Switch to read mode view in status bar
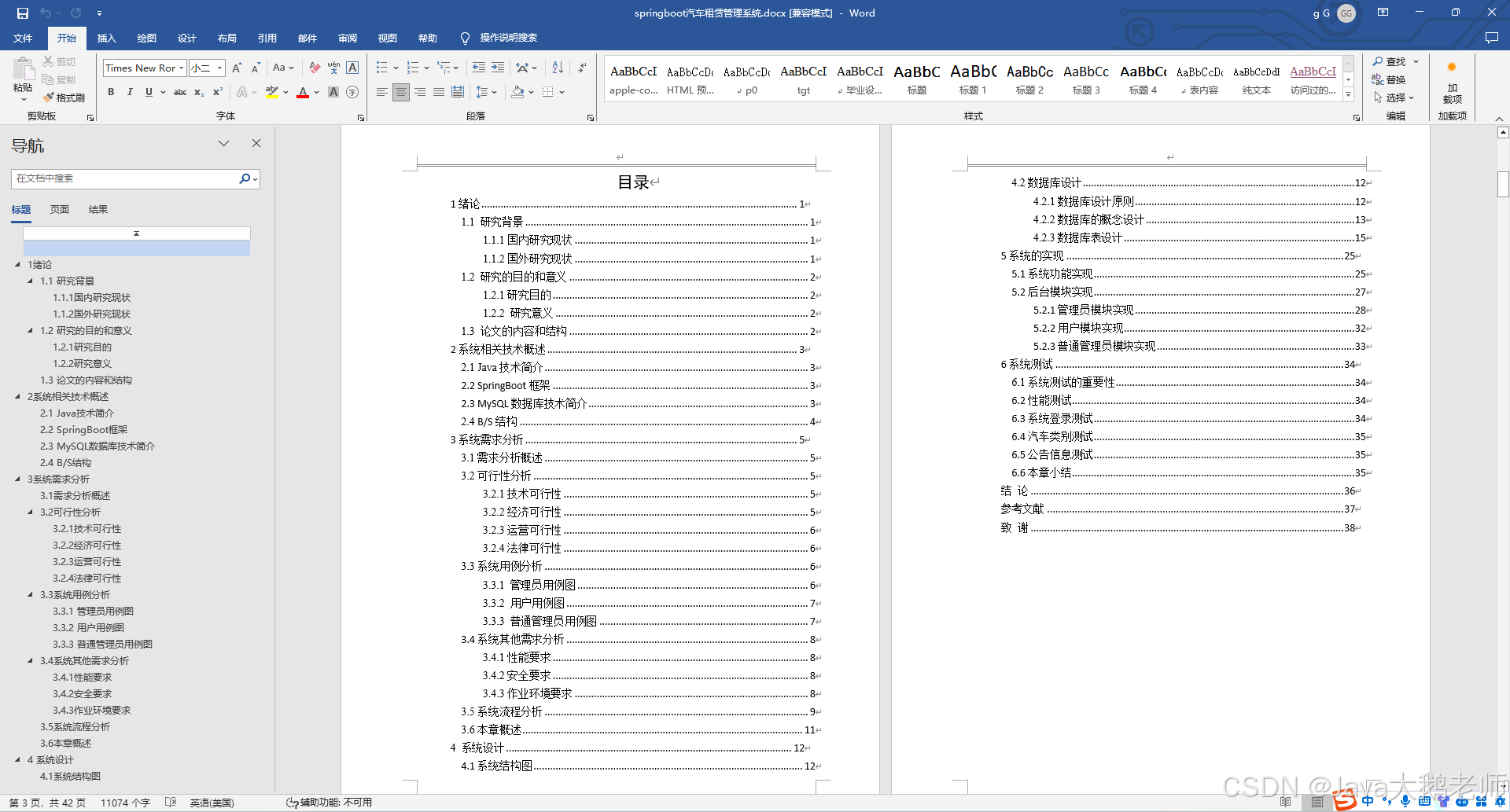This screenshot has width=1510, height=812. 1285,803
